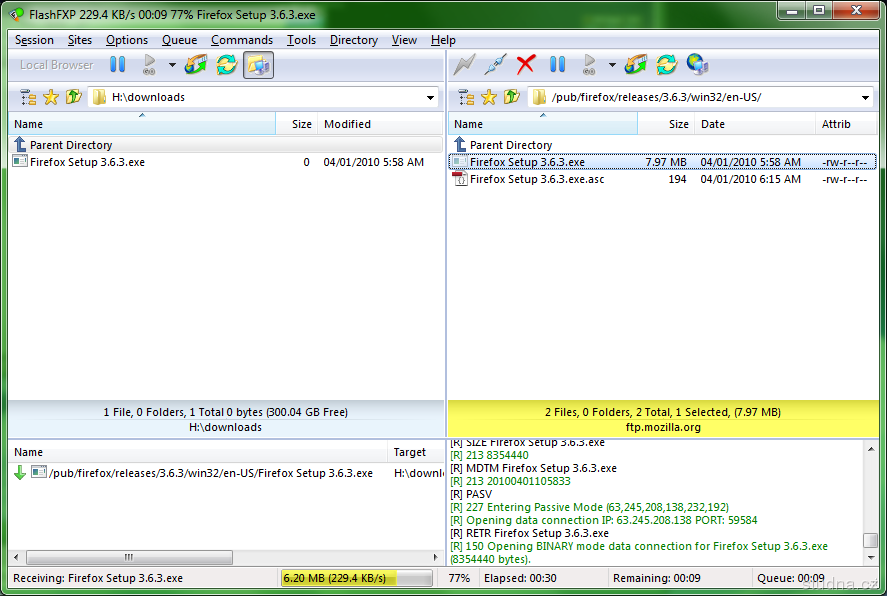
Task: Click the transfer progress bar in the status bar
Action: (x=356, y=578)
